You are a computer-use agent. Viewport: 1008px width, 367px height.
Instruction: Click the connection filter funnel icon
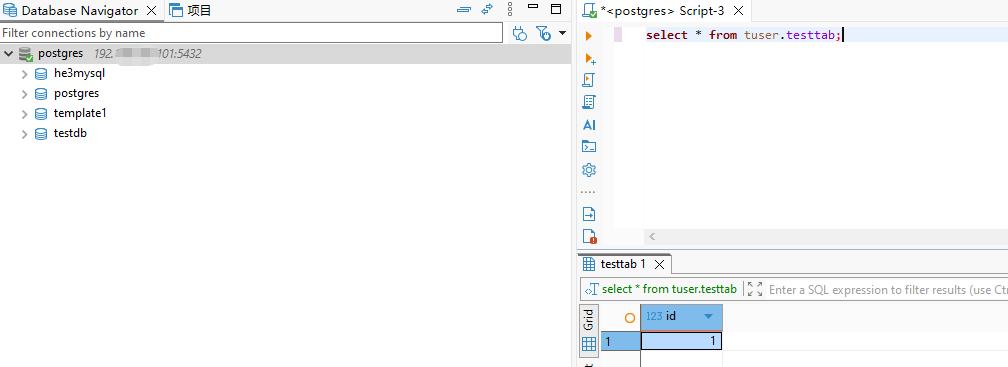click(x=544, y=33)
